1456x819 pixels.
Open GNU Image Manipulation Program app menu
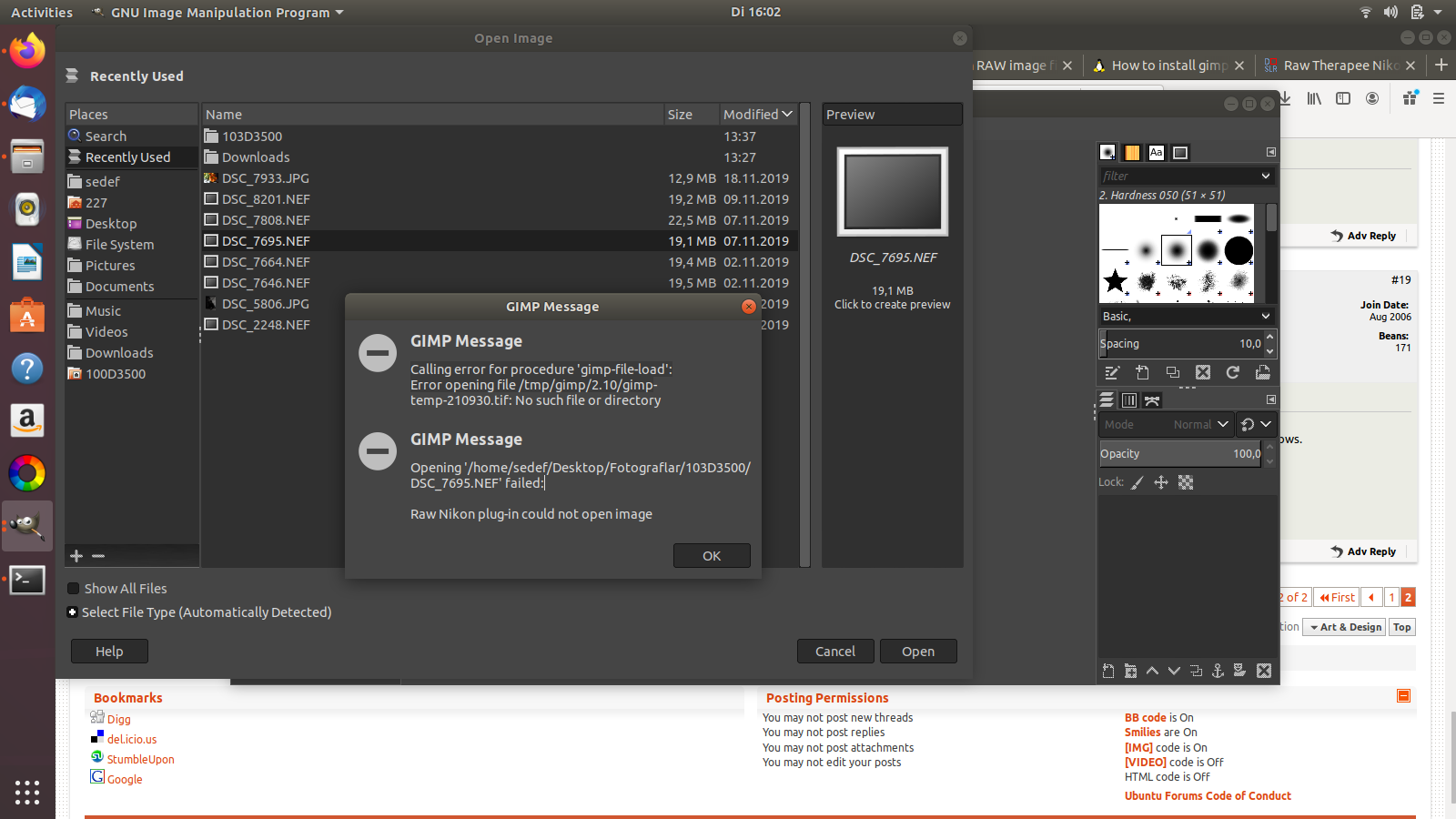click(218, 13)
